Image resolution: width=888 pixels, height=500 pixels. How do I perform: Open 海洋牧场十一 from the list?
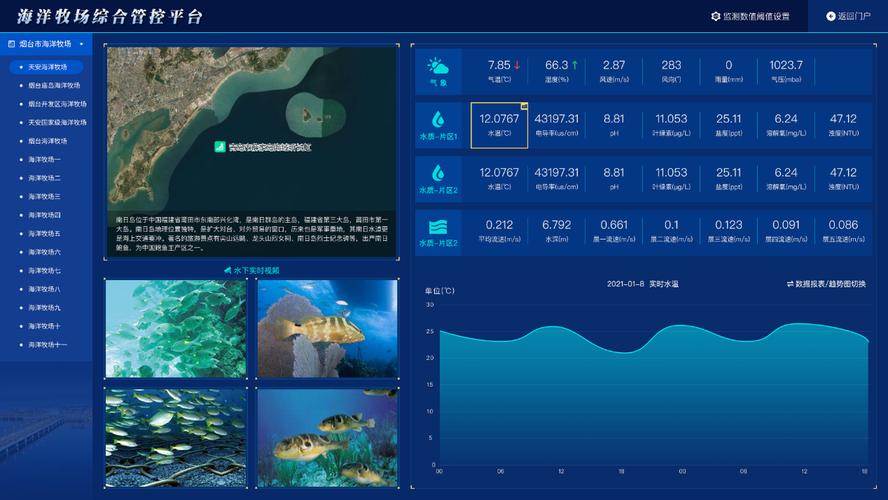(48, 344)
